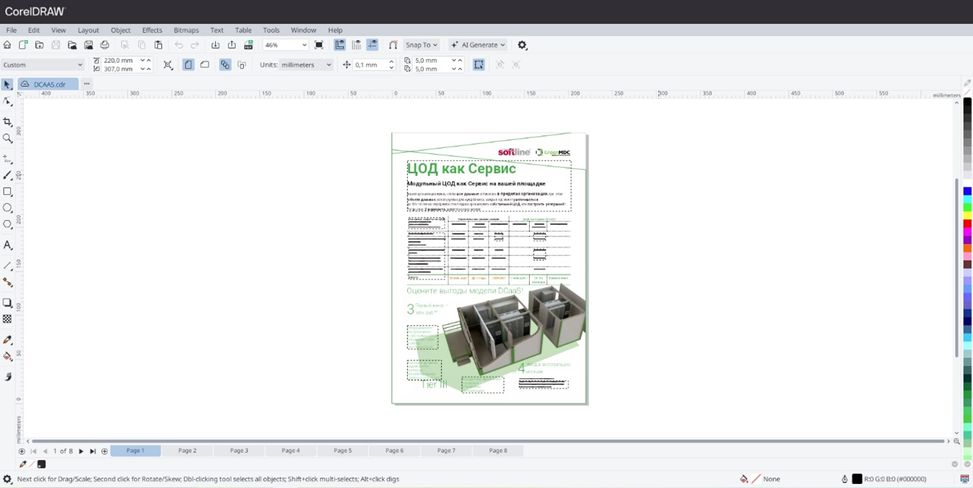Screen dimensions: 973x488
Task: Select the Parallel Dimension line tool
Action: (x=7, y=266)
